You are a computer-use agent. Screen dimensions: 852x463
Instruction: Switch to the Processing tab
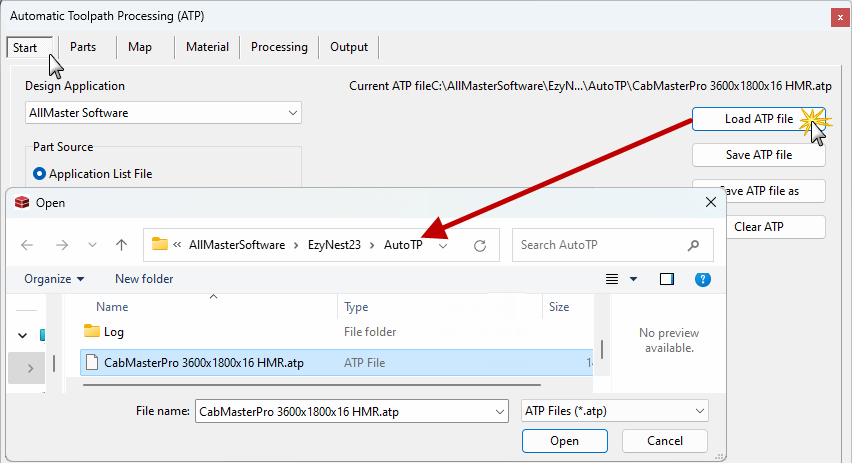279,47
